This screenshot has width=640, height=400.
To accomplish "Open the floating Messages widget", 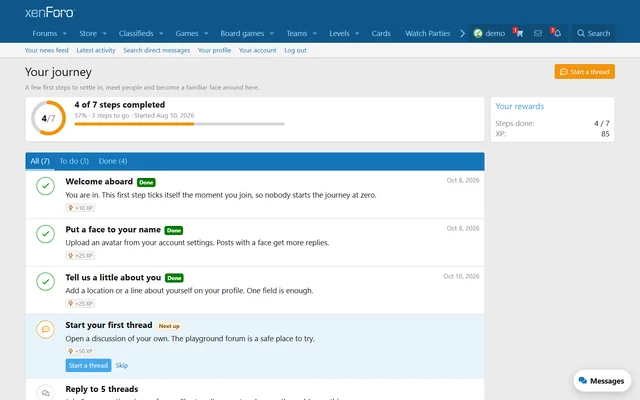I will [602, 381].
